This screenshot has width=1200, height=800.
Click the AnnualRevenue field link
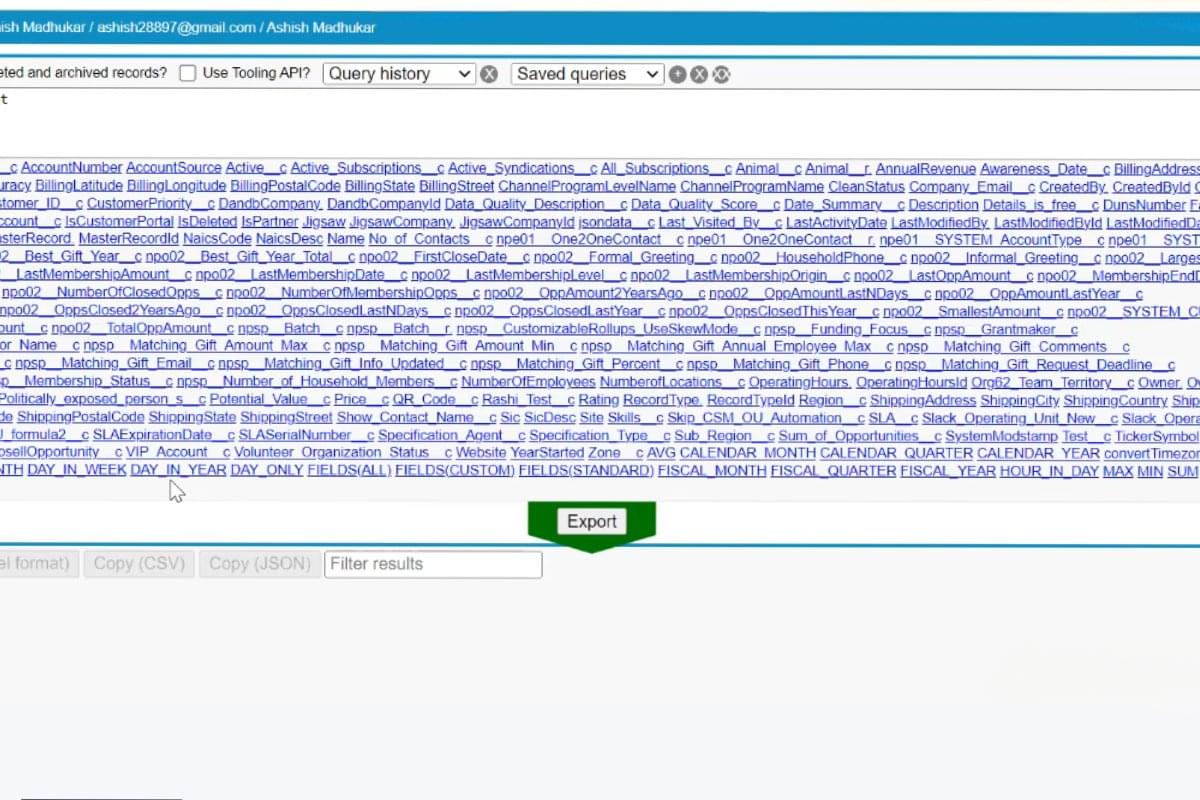[926, 168]
